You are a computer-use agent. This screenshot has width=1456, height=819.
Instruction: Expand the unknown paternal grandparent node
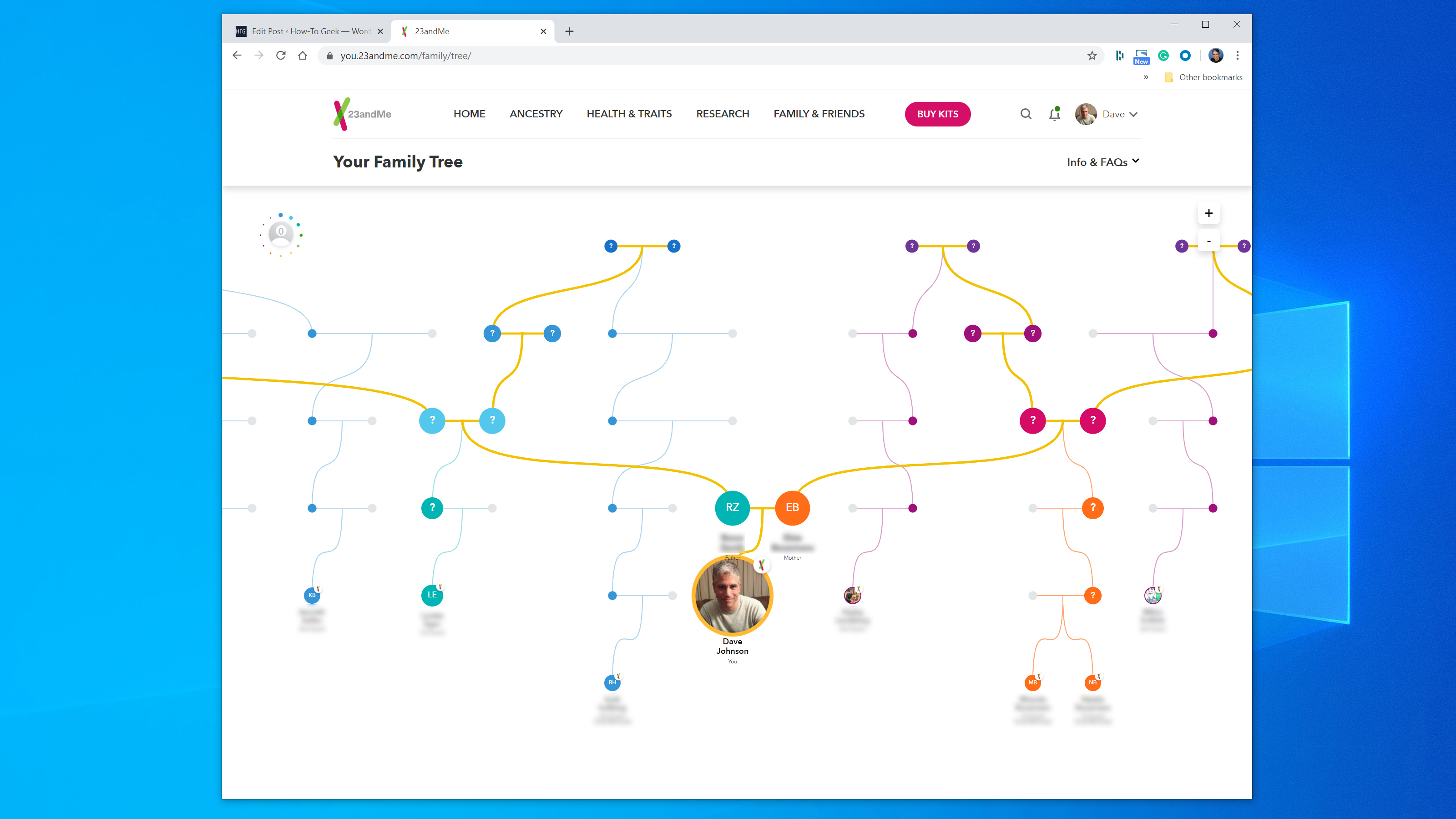[492, 420]
